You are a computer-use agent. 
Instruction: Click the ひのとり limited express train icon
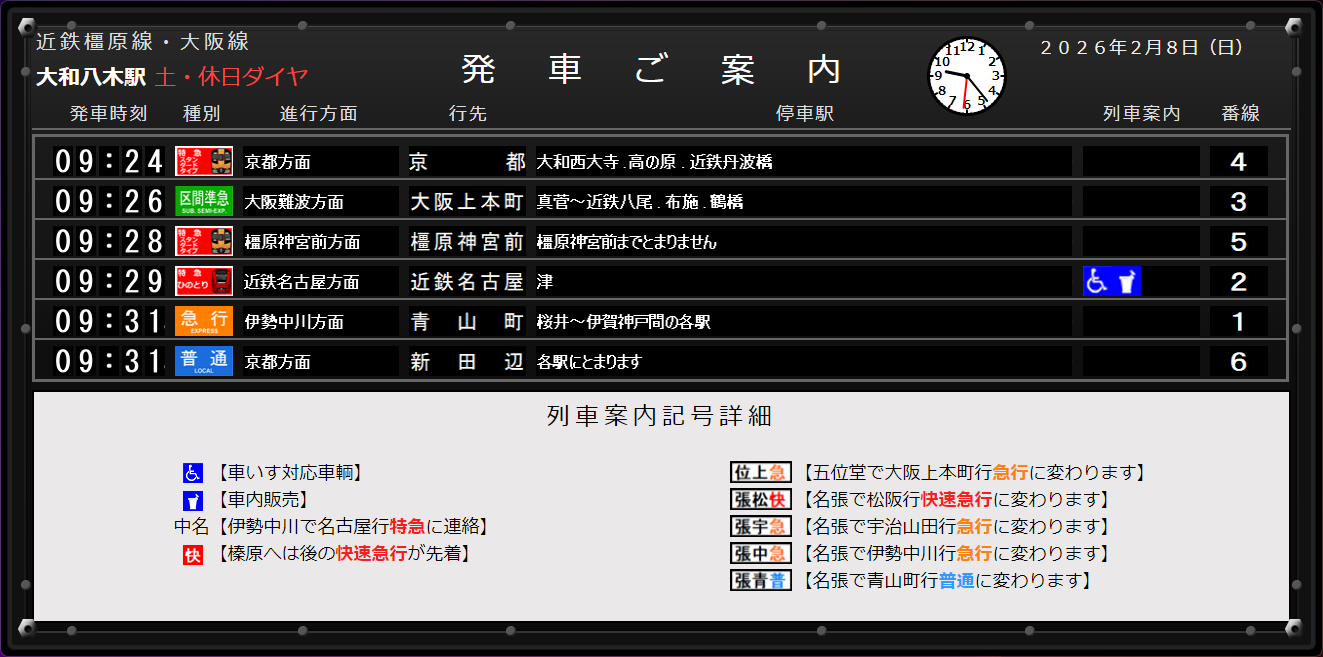204,281
